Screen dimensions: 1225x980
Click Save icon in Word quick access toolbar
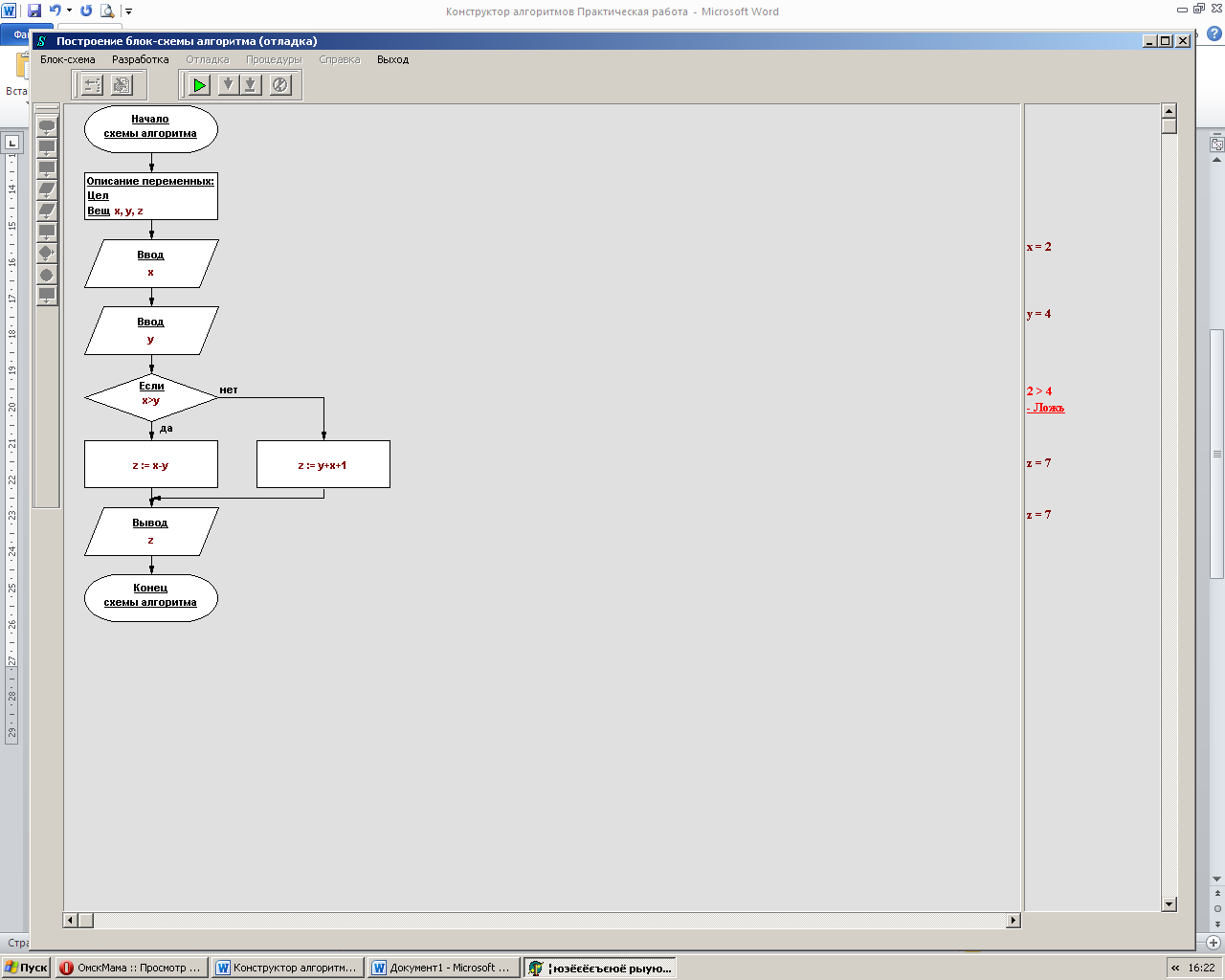click(34, 11)
